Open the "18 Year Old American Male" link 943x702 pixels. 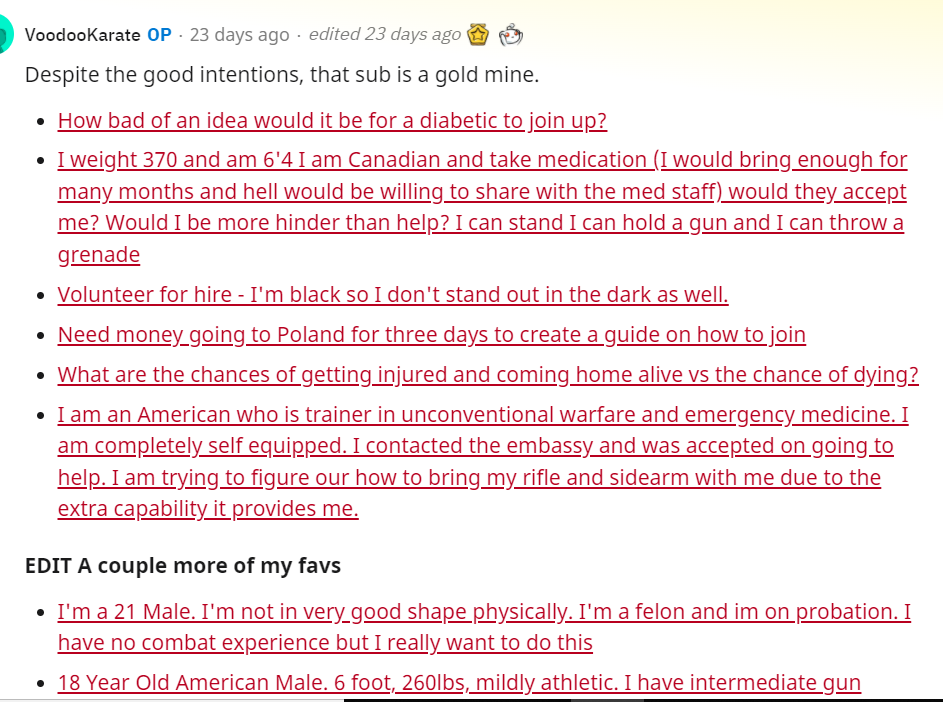pyautogui.click(x=459, y=683)
